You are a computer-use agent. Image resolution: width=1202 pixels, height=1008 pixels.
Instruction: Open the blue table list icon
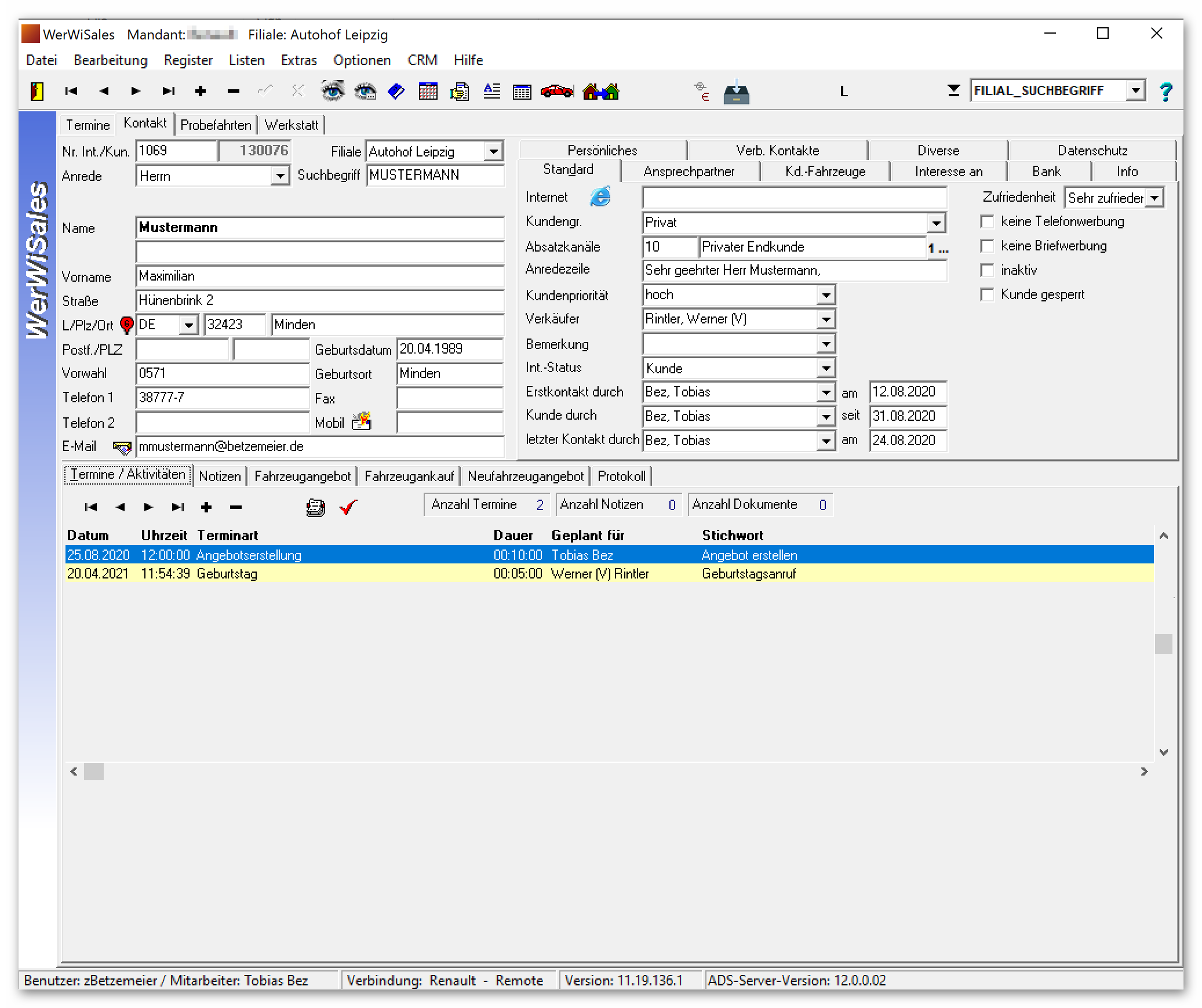pos(522,92)
